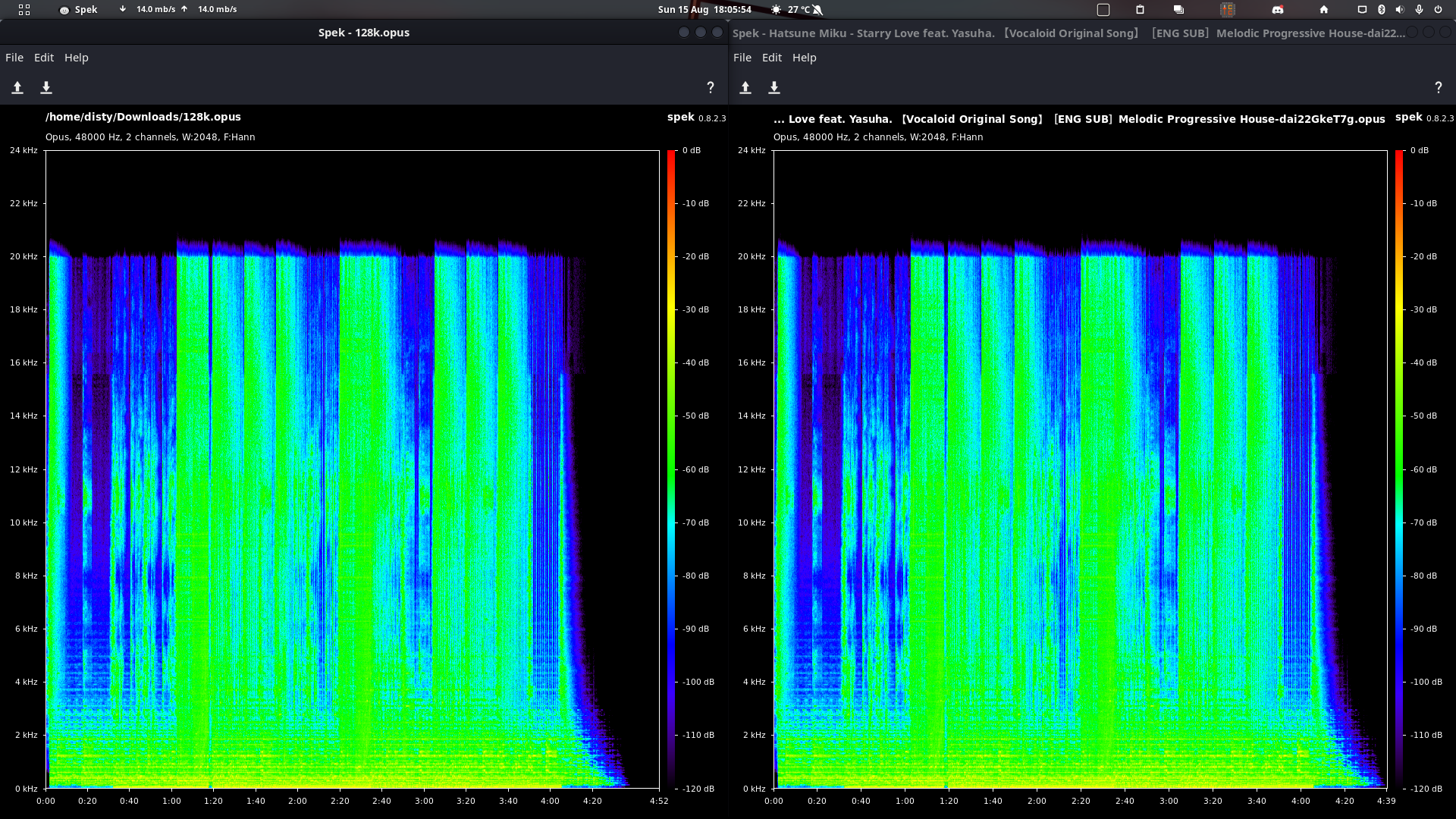Click the 'spek 0.8.2.3' label in Hatsune Miku window

tap(1424, 117)
